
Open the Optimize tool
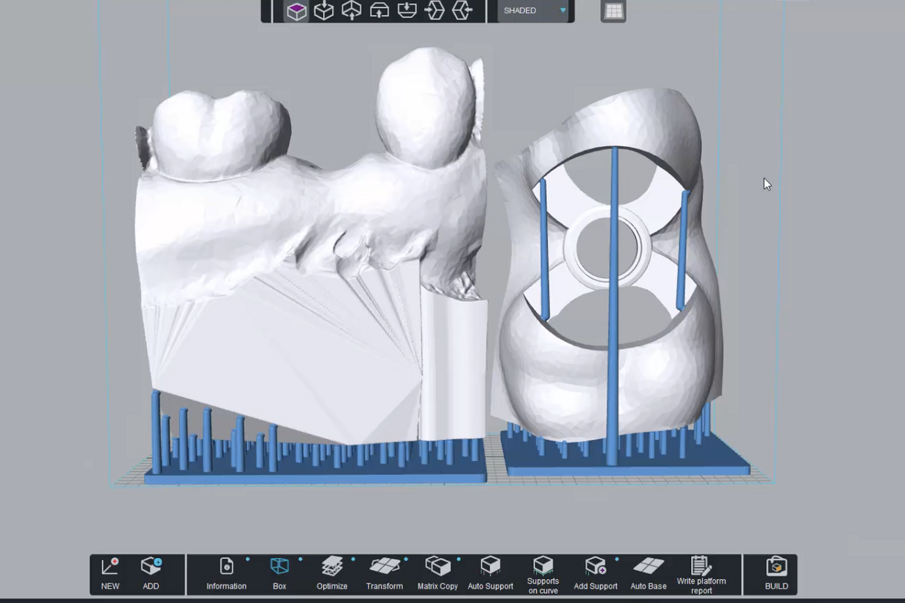(x=332, y=573)
